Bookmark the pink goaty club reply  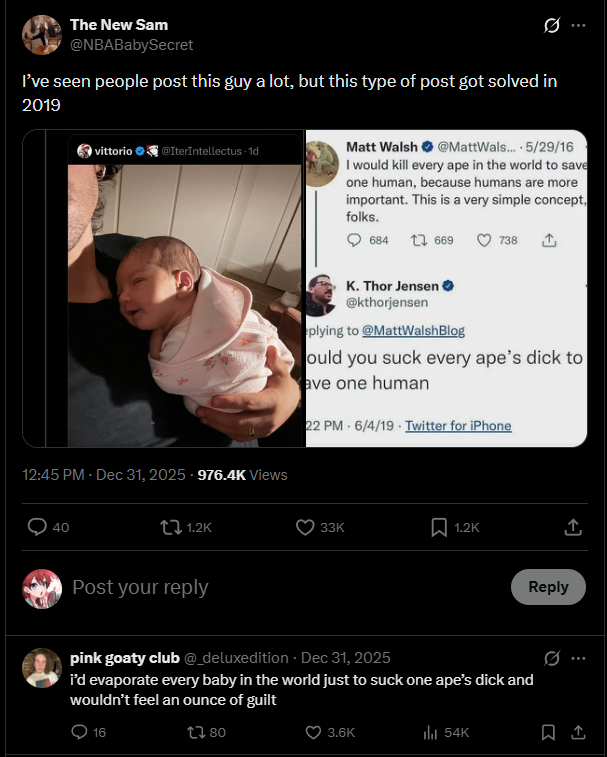pyautogui.click(x=548, y=732)
